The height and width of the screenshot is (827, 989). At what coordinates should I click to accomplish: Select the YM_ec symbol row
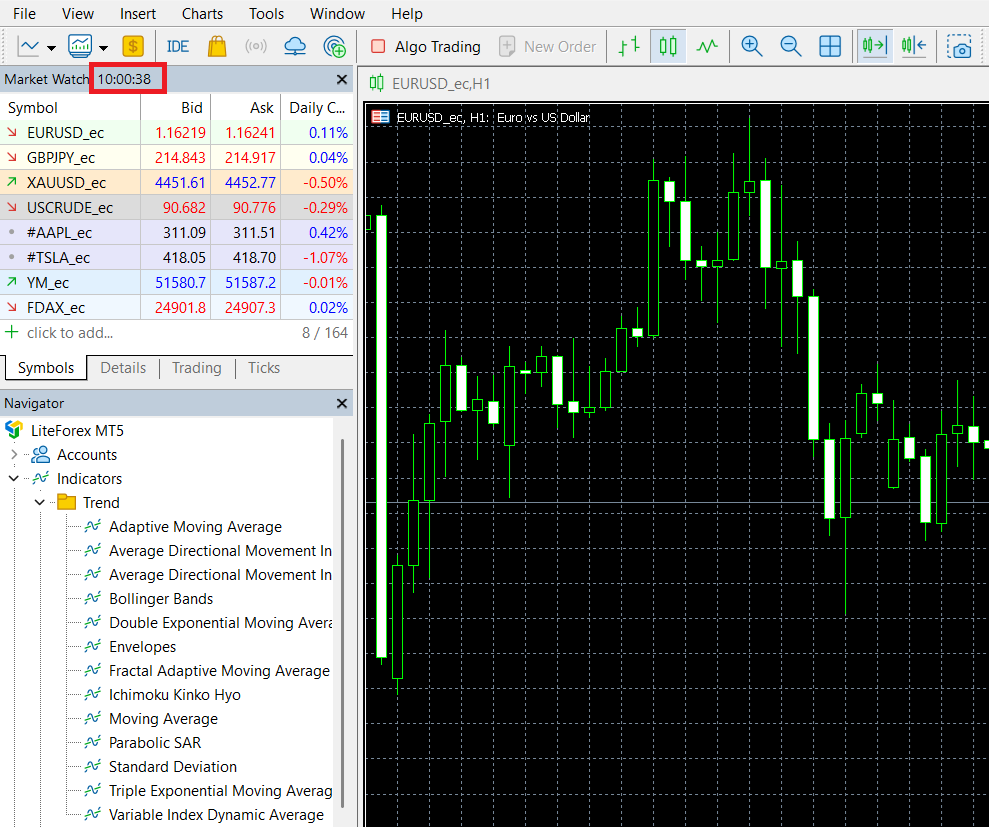click(177, 282)
